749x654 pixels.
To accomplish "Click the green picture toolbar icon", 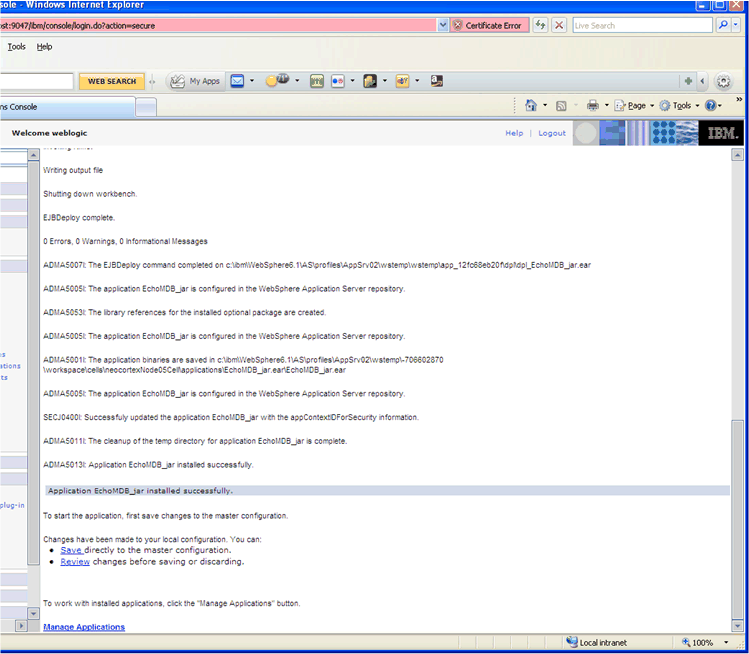I will (x=317, y=81).
